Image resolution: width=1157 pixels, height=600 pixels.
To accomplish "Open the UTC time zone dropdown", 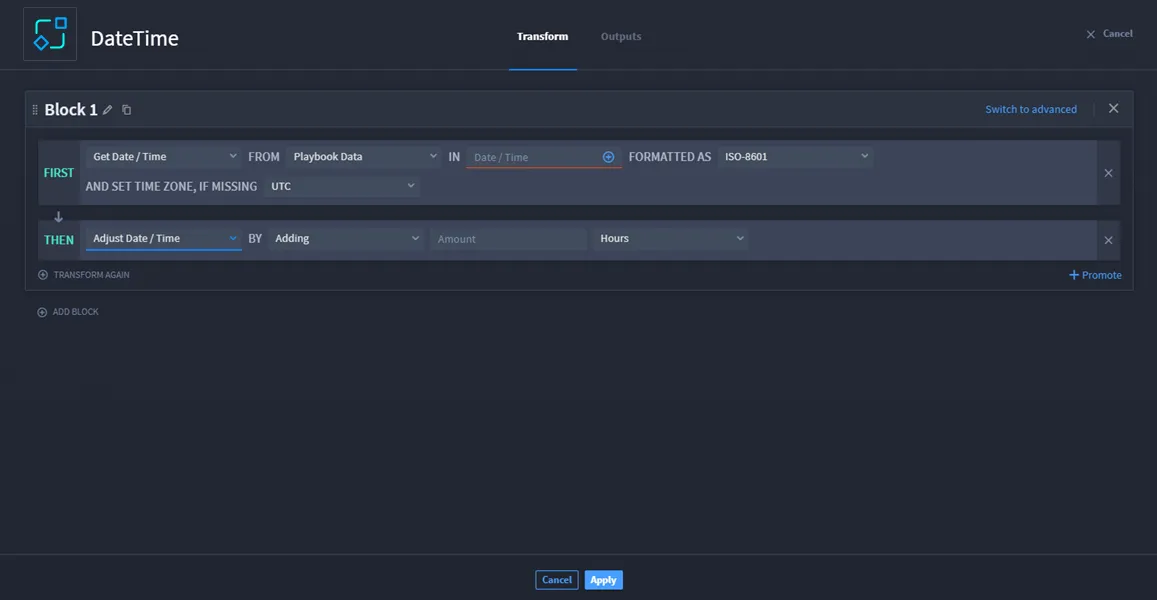I will tap(342, 186).
